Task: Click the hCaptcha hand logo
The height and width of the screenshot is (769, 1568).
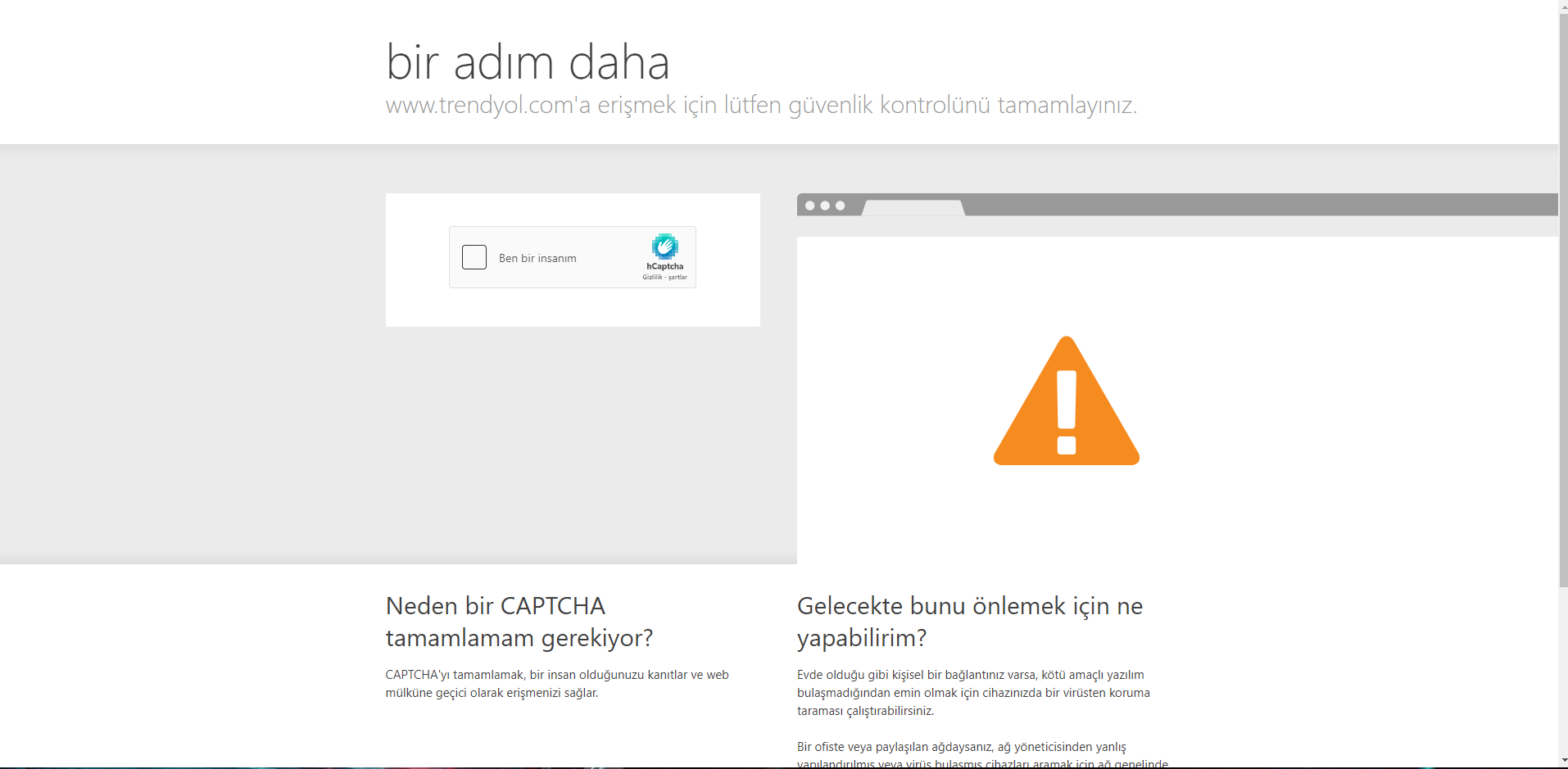Action: coord(664,247)
